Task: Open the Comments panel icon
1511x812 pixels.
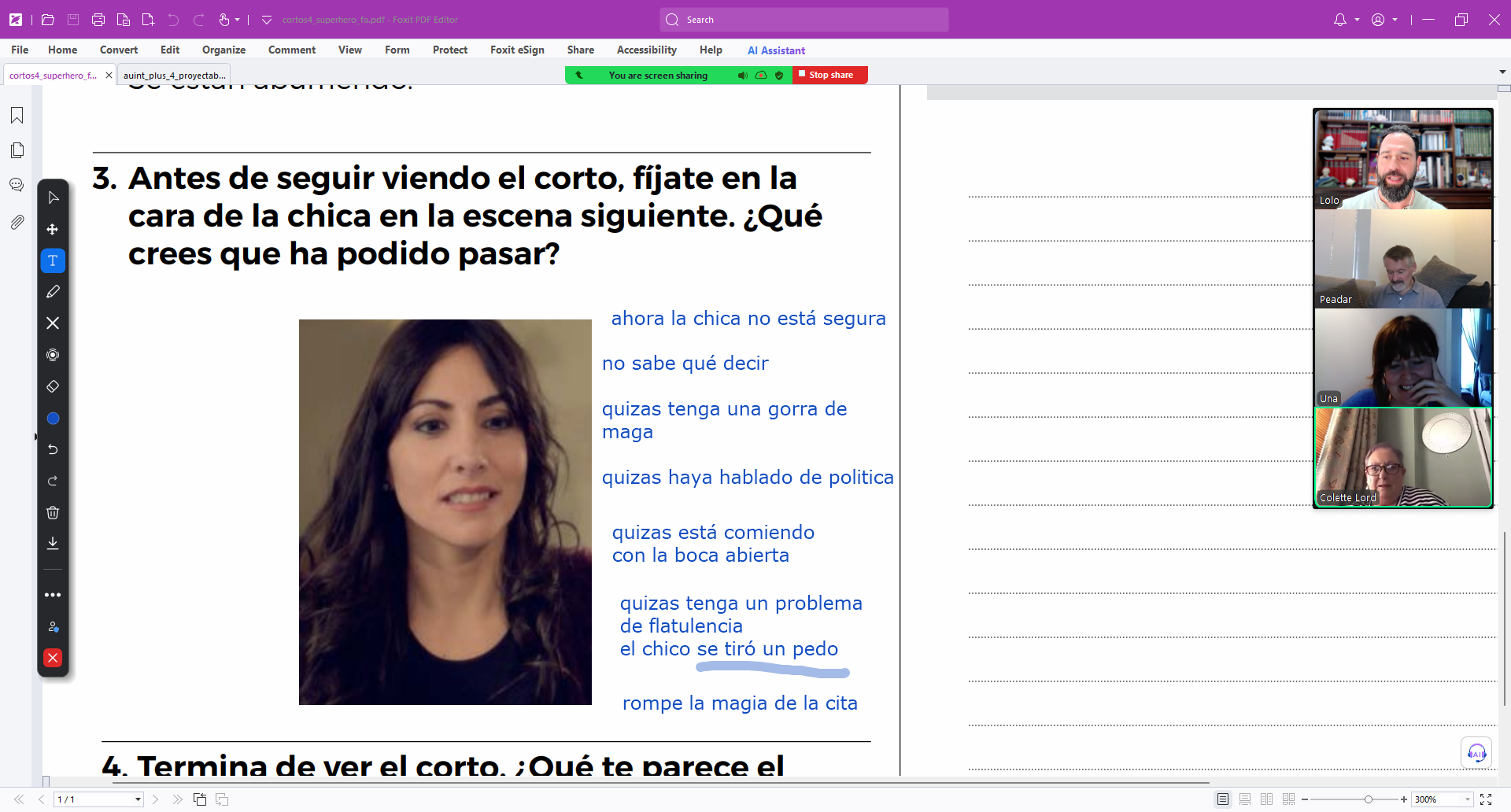Action: 17,185
